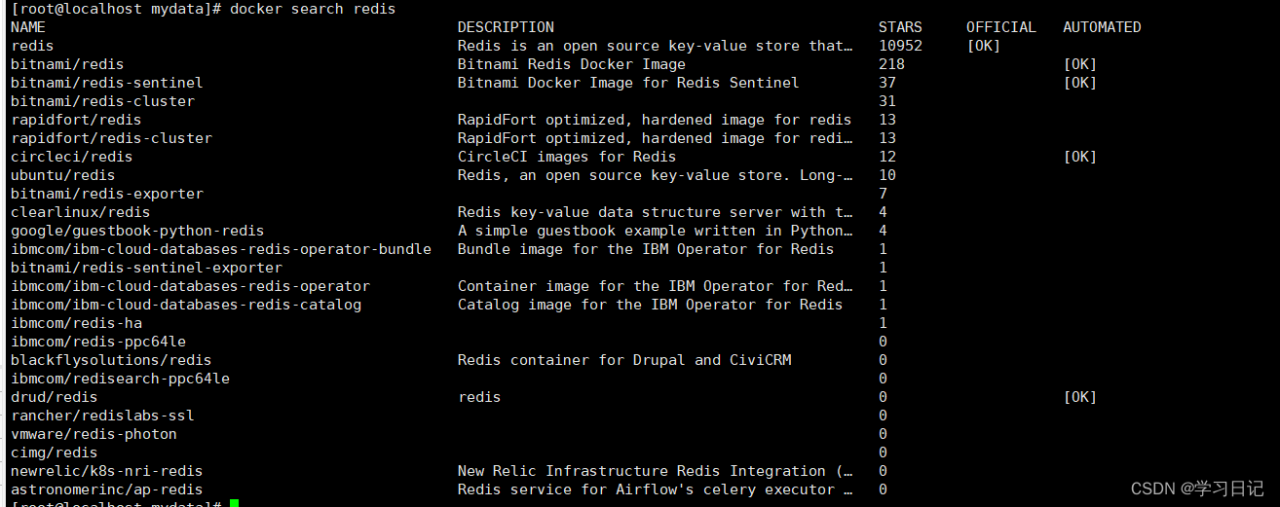The width and height of the screenshot is (1280, 507).
Task: Click the automated [OK] for bitnami/redis
Action: (x=1080, y=64)
